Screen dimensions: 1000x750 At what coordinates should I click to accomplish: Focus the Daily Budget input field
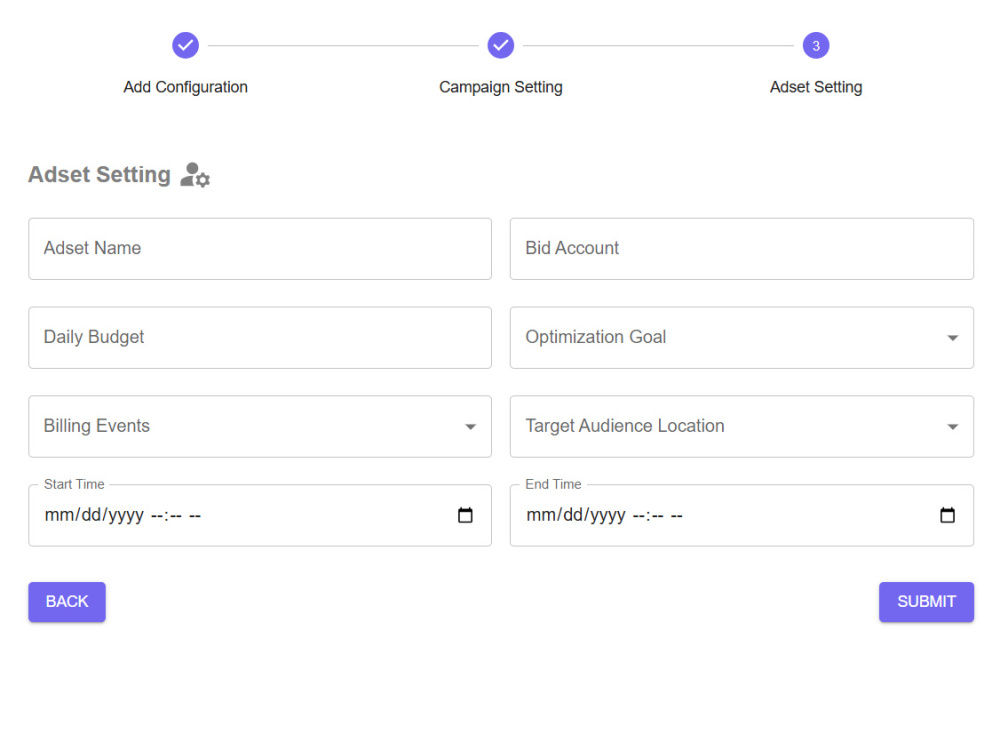[x=260, y=337]
